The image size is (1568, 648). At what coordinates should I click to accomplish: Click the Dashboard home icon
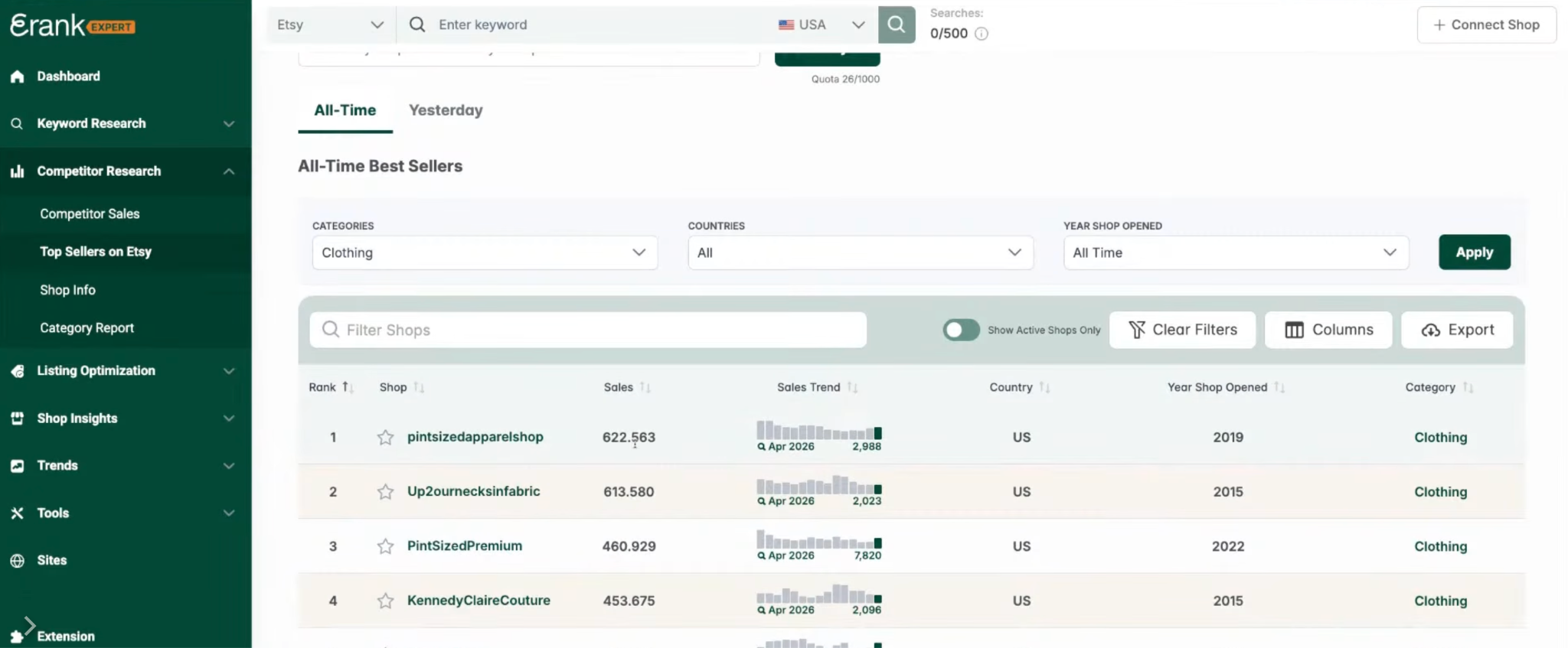(17, 77)
